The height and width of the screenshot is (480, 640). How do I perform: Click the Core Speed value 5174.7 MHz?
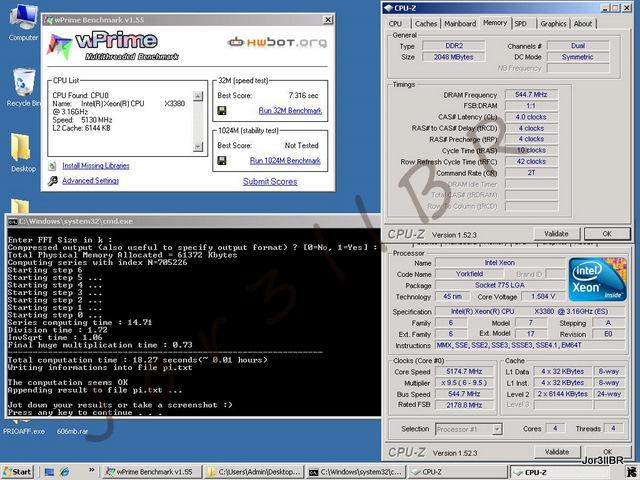click(x=464, y=371)
